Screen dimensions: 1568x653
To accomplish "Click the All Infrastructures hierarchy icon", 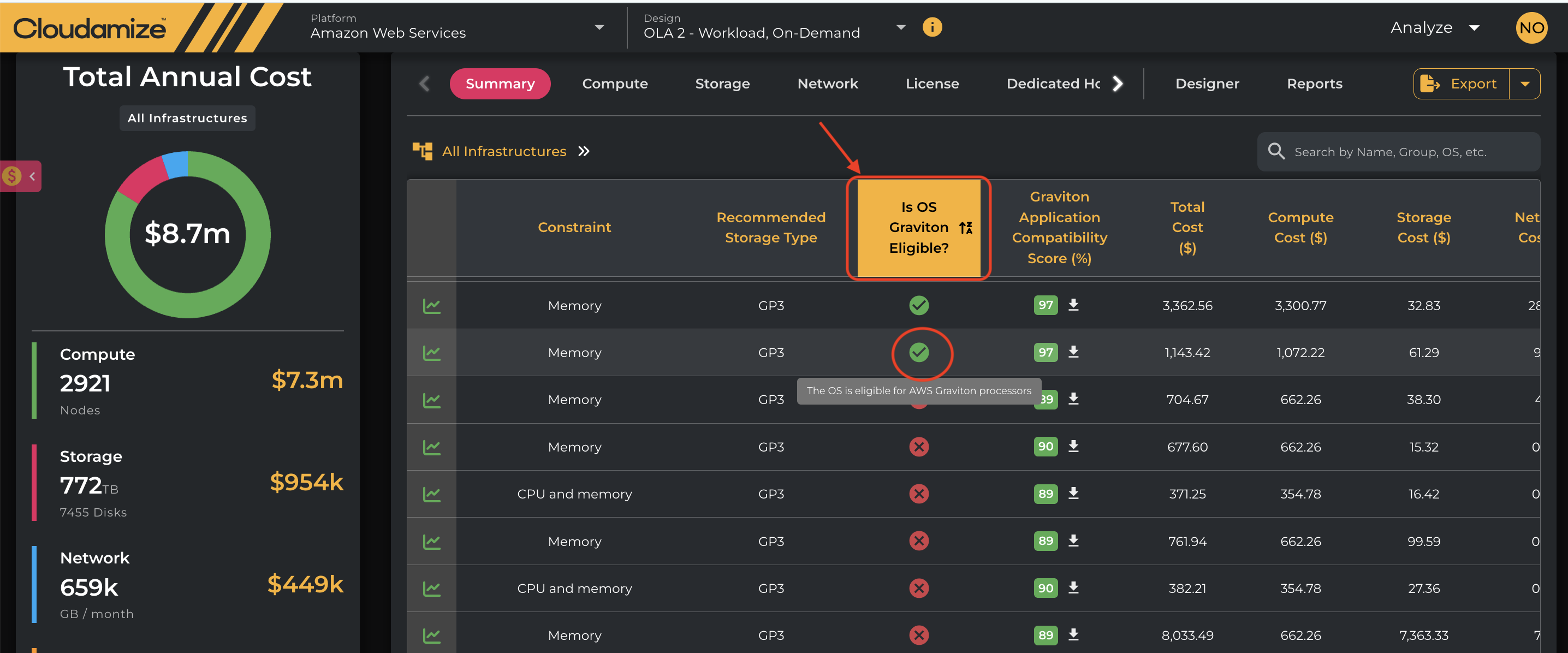I will (x=422, y=151).
